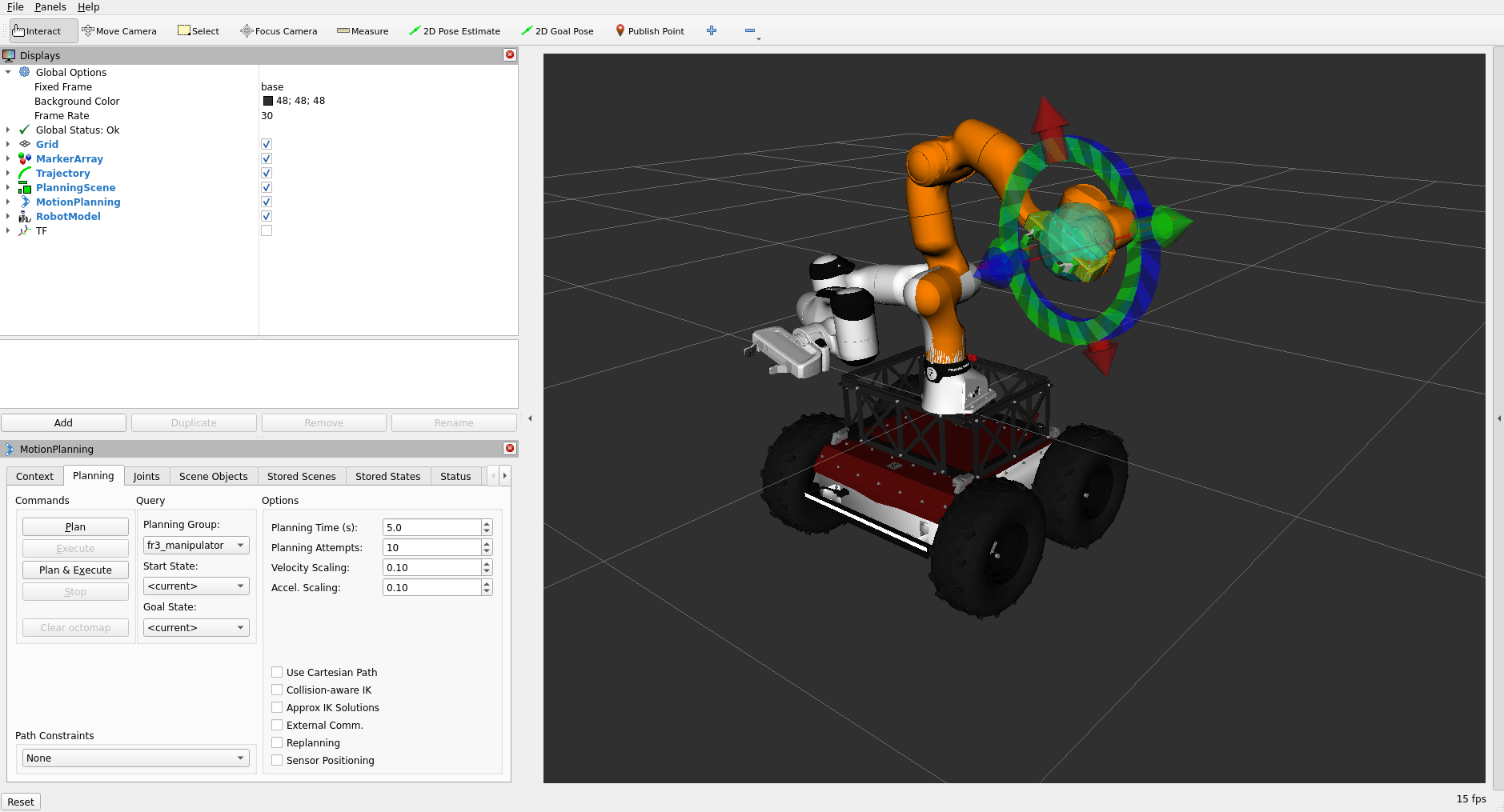Click the Plan button
This screenshot has width=1504, height=812.
pos(75,526)
